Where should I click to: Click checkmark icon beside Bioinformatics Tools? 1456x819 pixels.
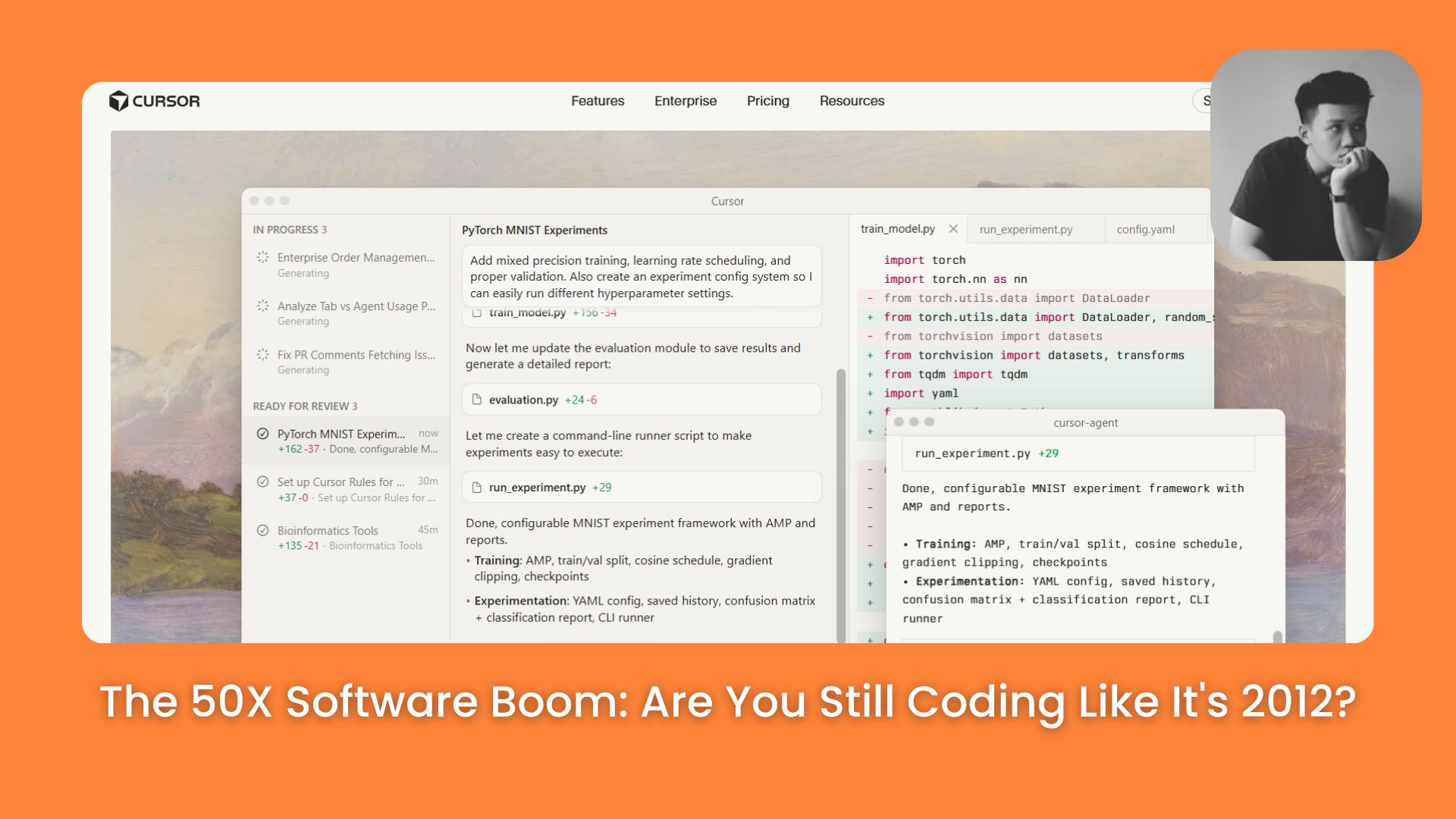click(262, 530)
